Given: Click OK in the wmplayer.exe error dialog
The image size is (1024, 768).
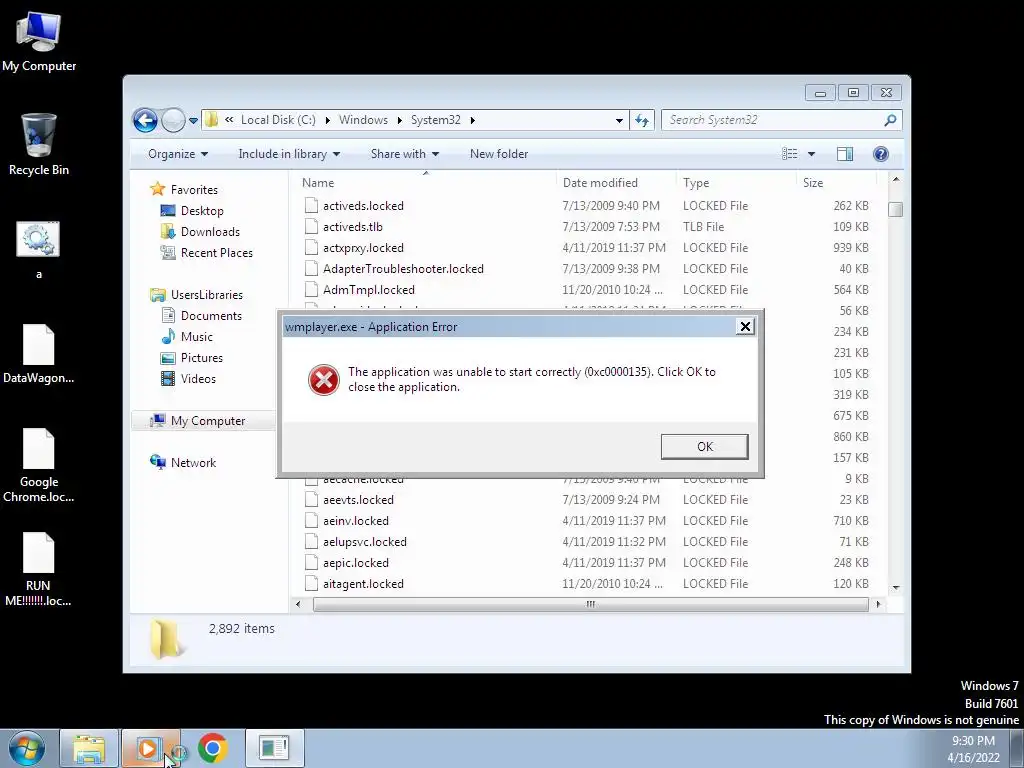Looking at the screenshot, I should click(704, 447).
